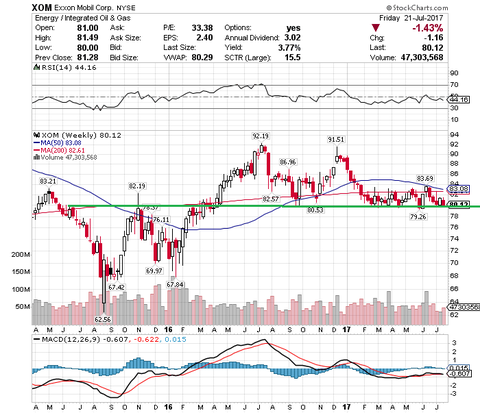The height and width of the screenshot is (413, 480).
Task: Click the Yield value 3.77%
Action: 289,48
